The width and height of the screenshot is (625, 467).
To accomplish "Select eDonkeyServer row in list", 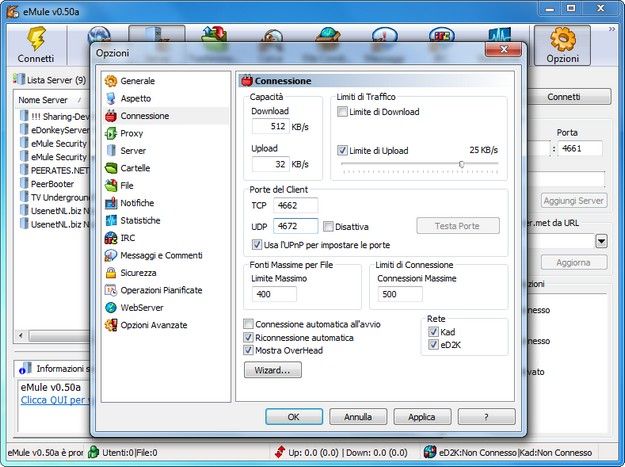I will coord(55,130).
